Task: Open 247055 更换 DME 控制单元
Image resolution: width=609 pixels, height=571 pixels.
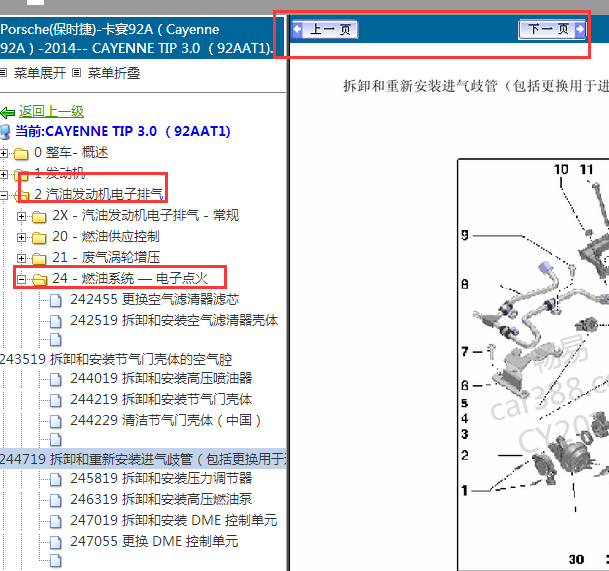Action: [154, 541]
